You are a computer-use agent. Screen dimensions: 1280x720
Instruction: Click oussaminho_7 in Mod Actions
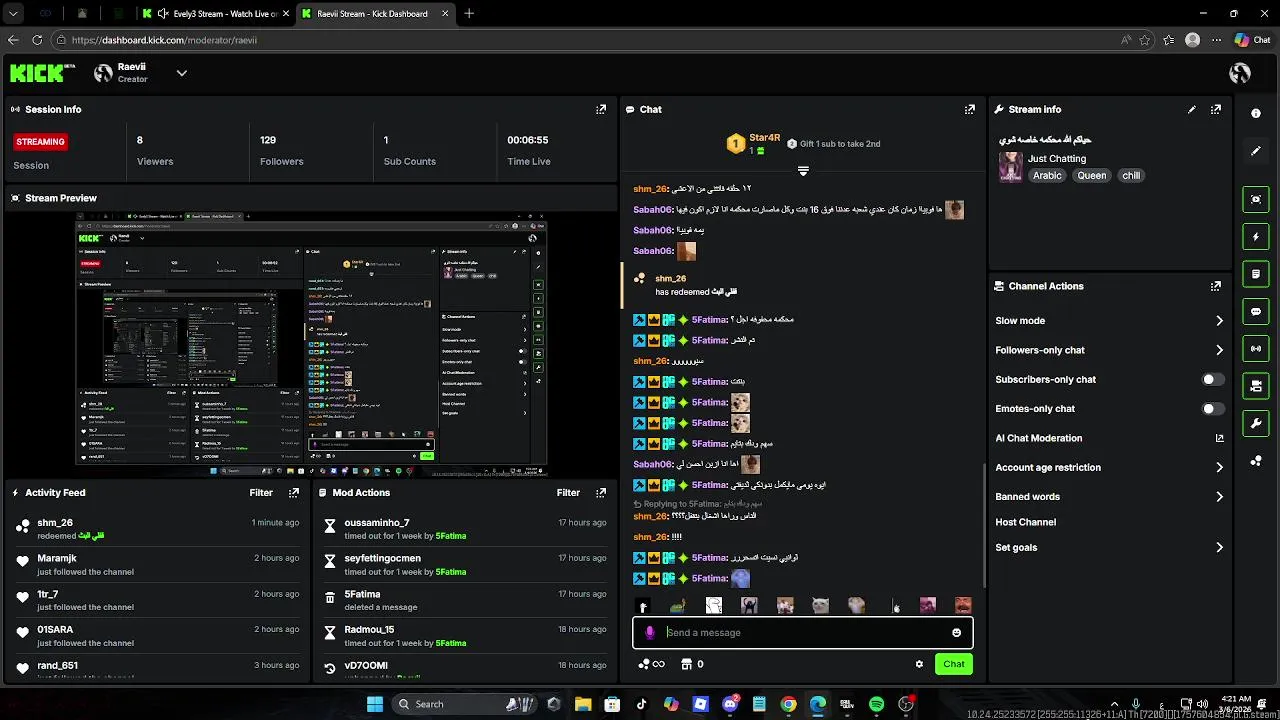tap(376, 523)
